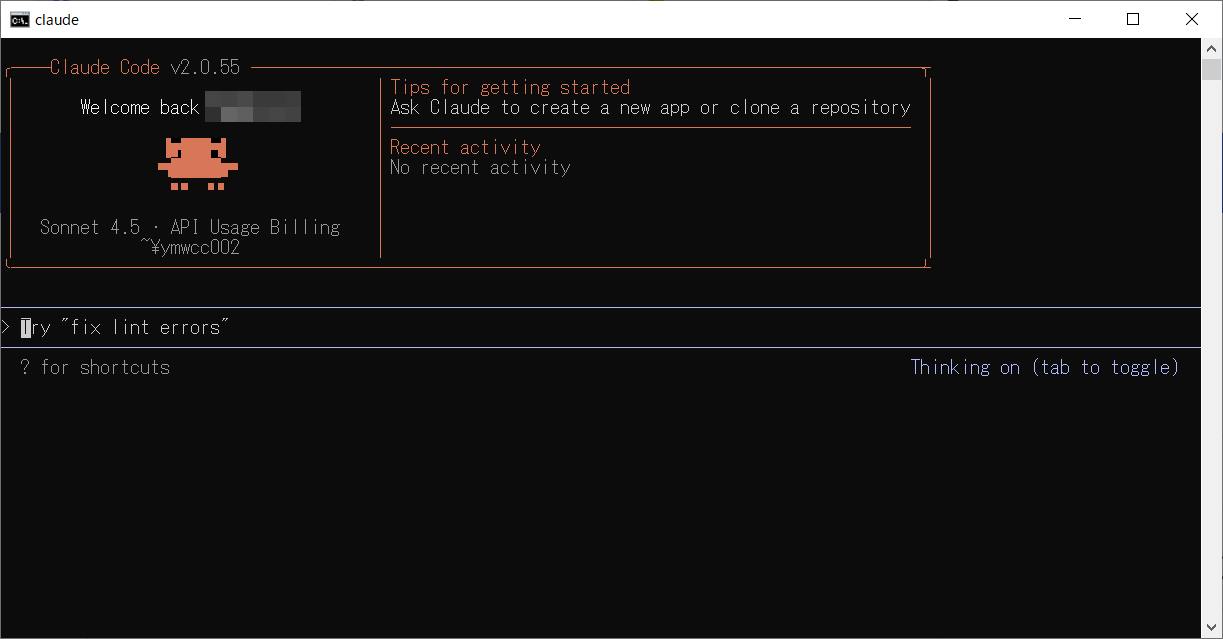Click the "claude" window title text
This screenshot has height=639, width=1223.
coord(57,19)
